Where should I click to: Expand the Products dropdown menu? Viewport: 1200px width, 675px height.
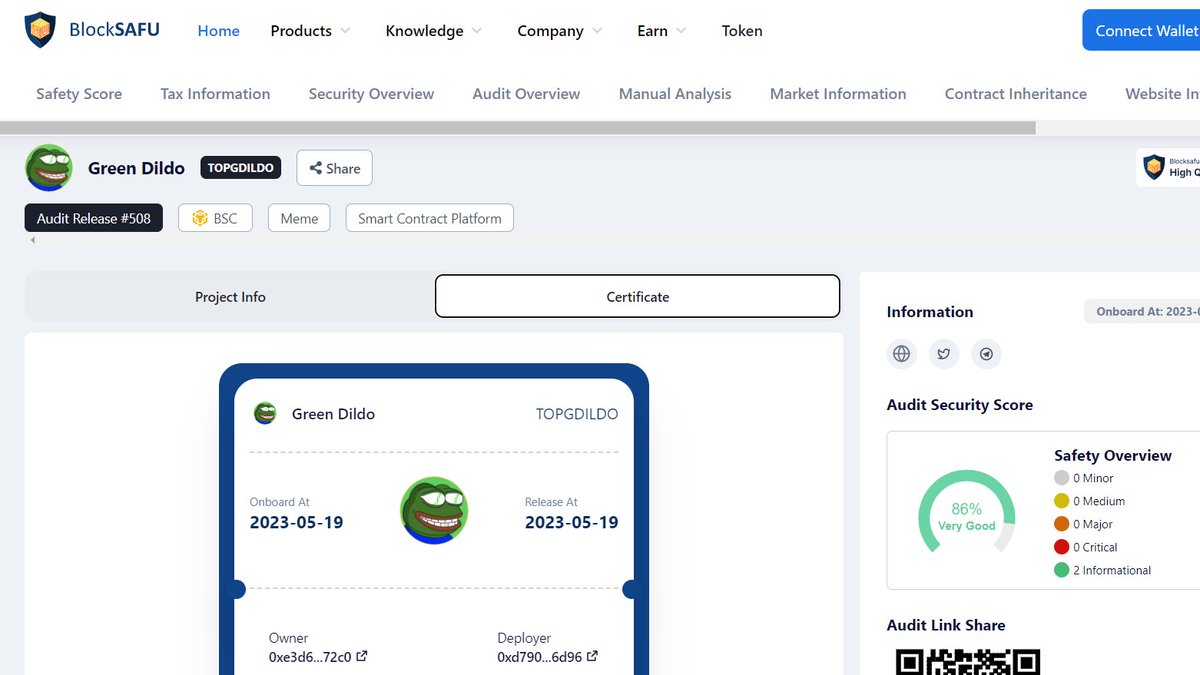point(310,31)
